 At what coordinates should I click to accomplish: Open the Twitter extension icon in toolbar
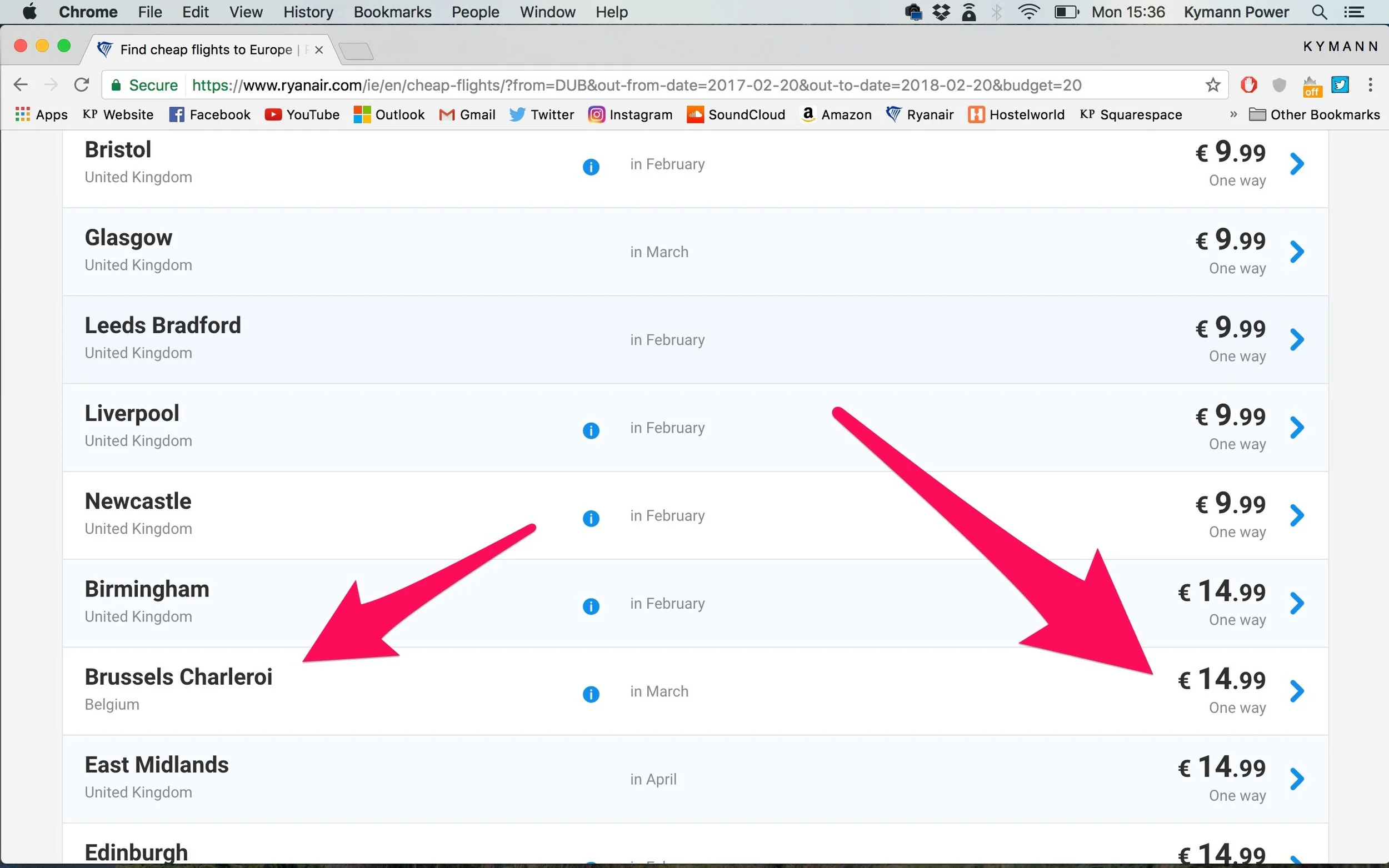click(x=1340, y=85)
